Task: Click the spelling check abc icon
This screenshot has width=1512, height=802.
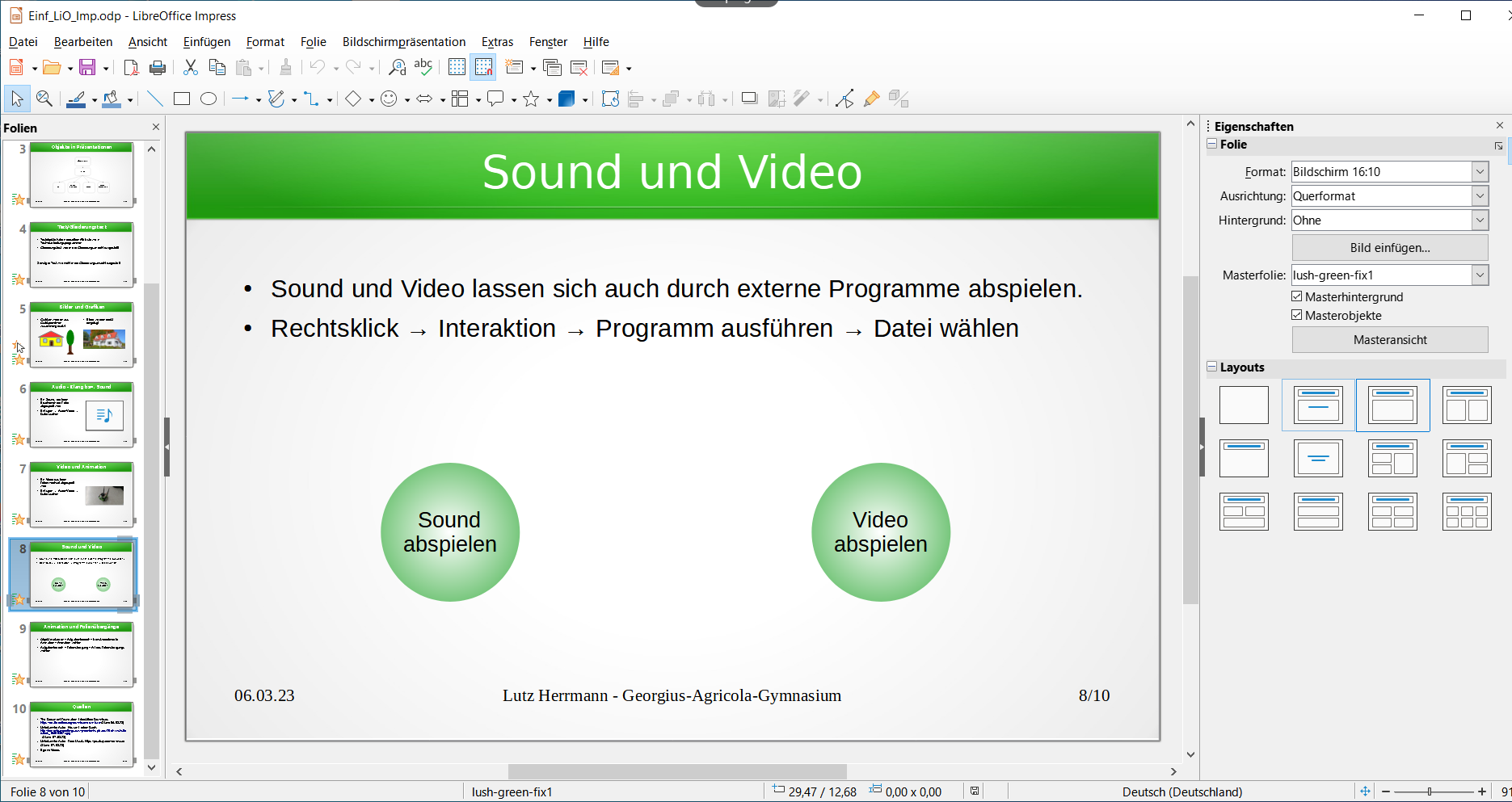Action: (x=423, y=68)
